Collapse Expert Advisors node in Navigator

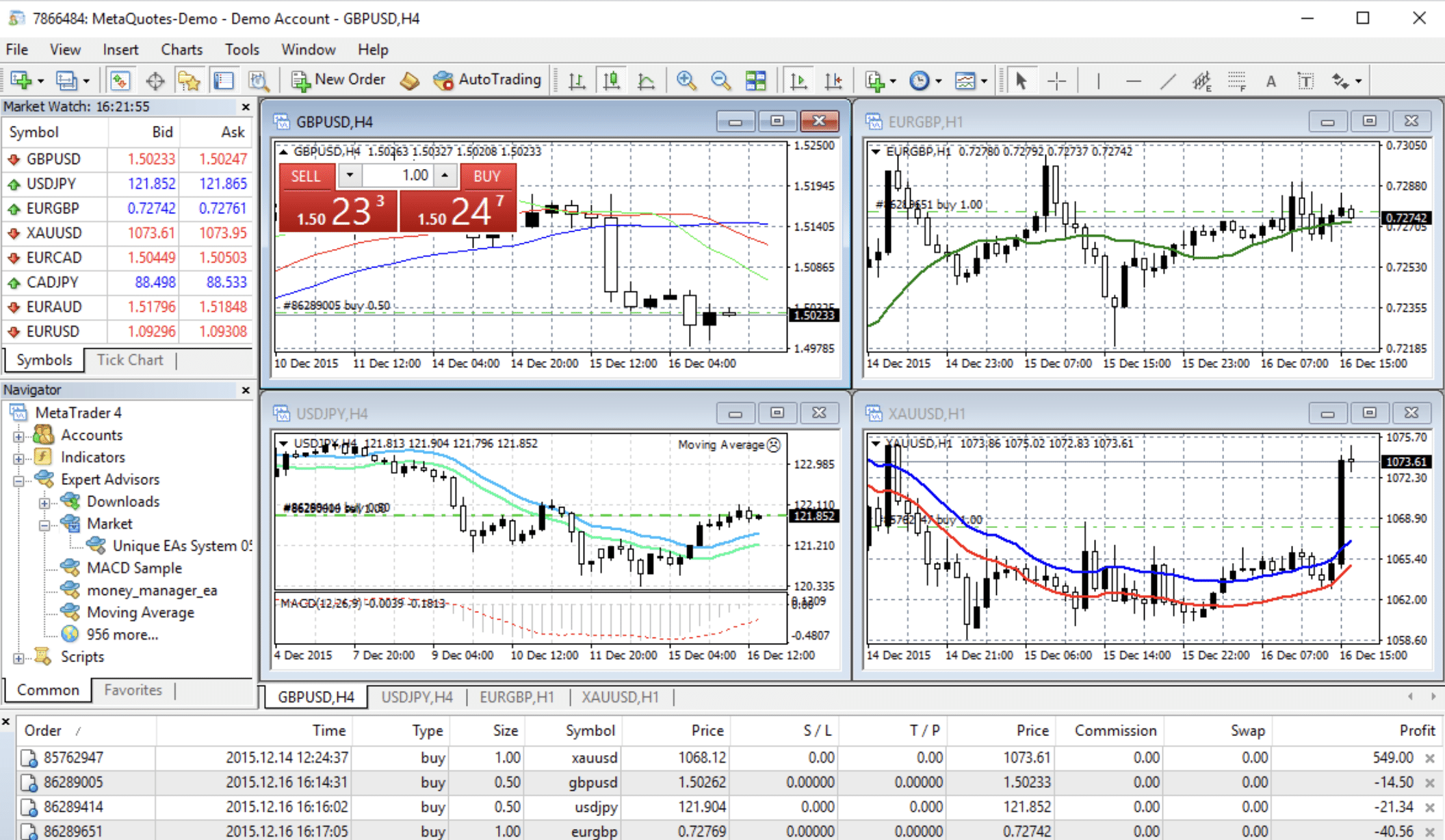click(18, 481)
